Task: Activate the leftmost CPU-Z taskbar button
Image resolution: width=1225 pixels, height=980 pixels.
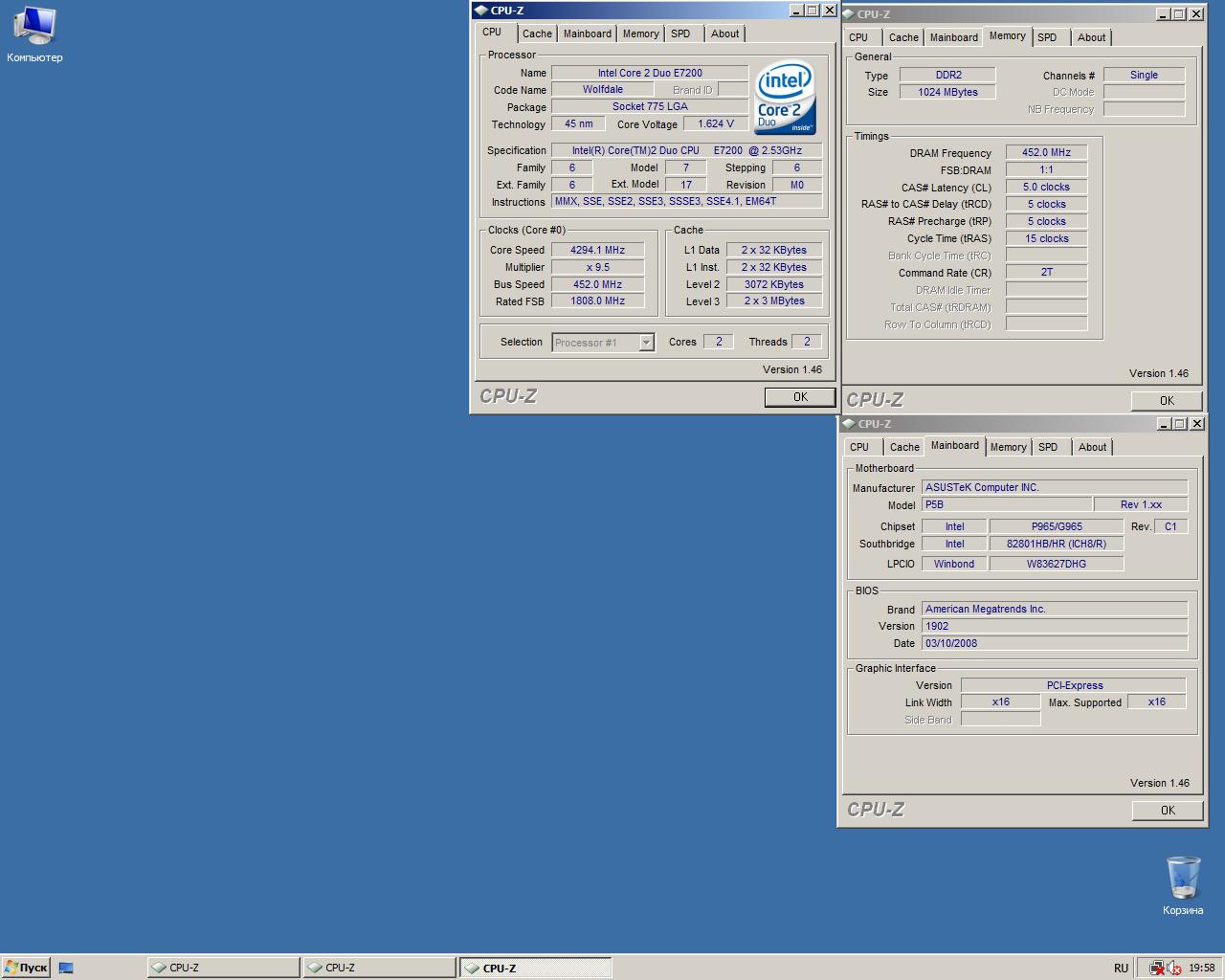Action: pos(223,968)
